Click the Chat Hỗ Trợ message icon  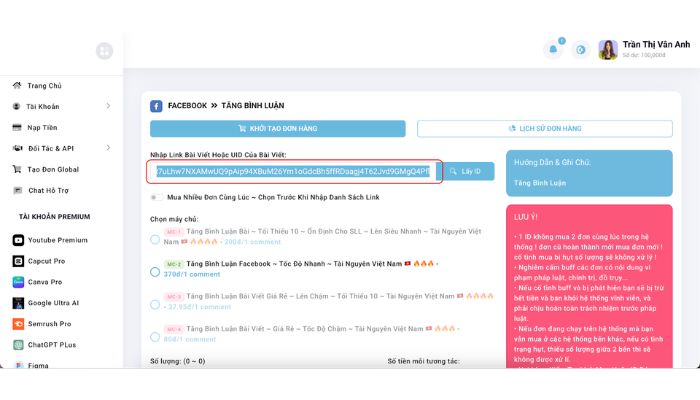point(17,191)
